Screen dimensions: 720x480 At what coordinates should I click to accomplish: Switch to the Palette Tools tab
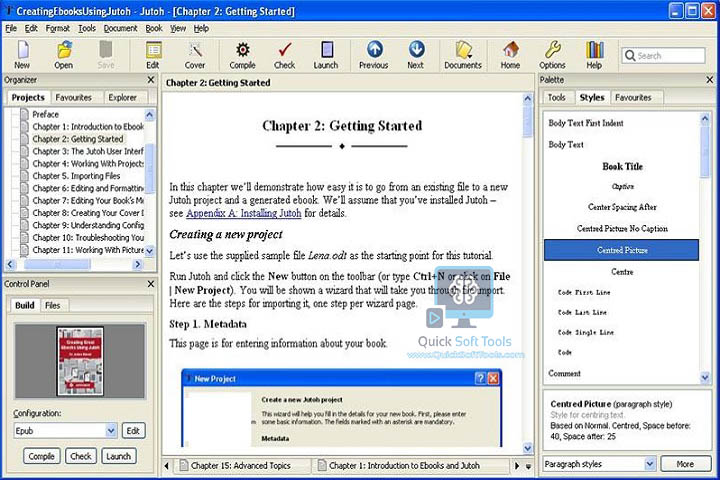pyautogui.click(x=557, y=97)
